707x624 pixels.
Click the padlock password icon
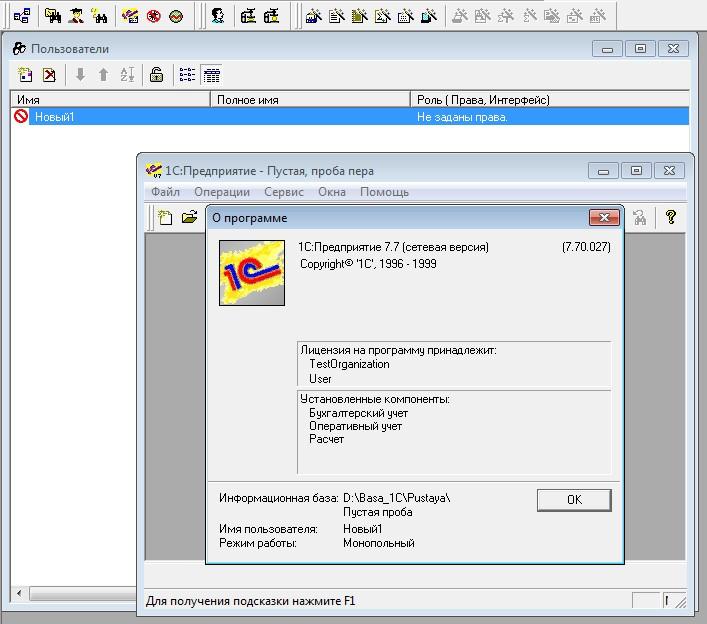click(x=156, y=75)
